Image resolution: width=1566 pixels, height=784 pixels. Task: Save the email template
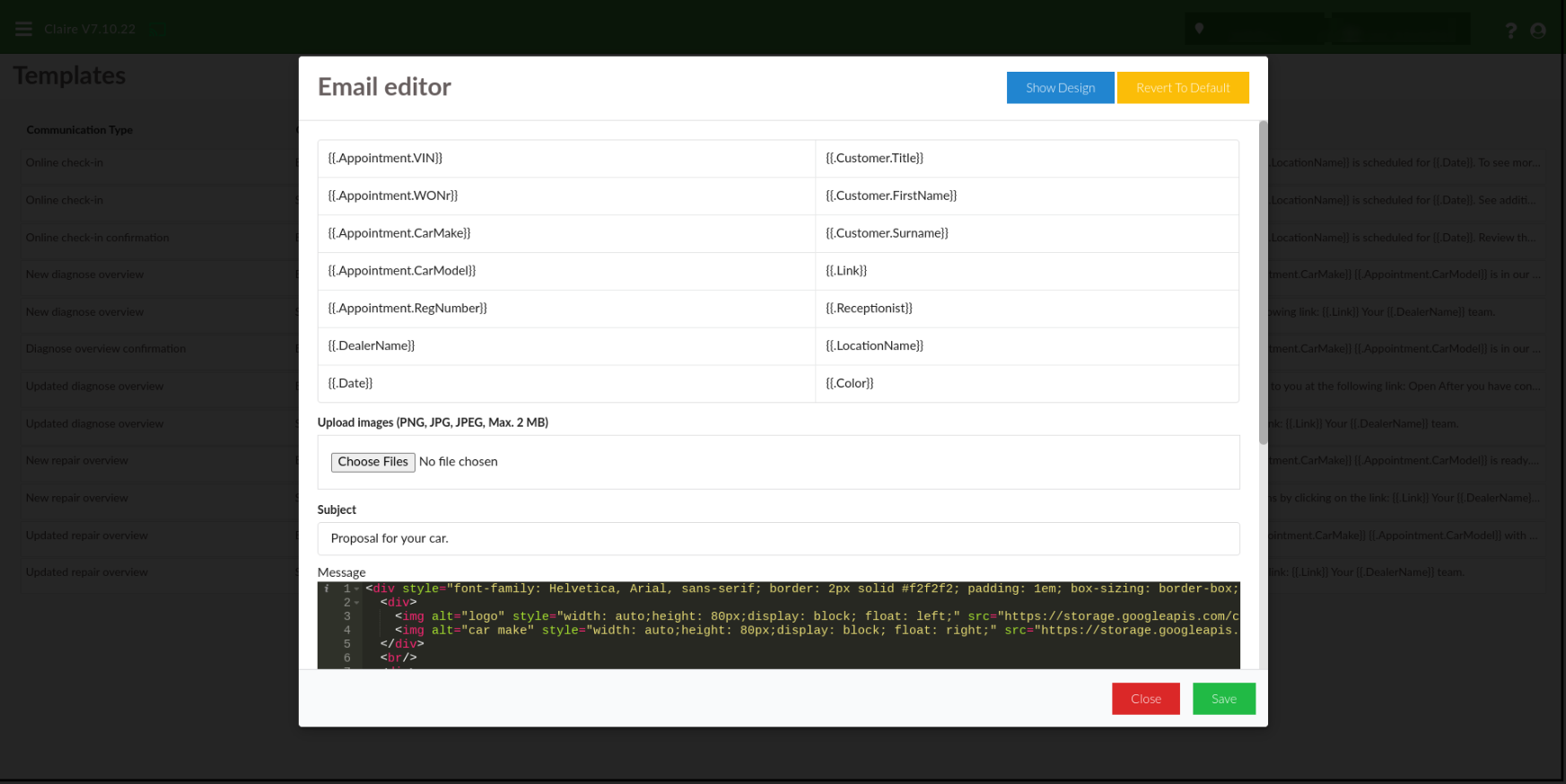(x=1223, y=699)
